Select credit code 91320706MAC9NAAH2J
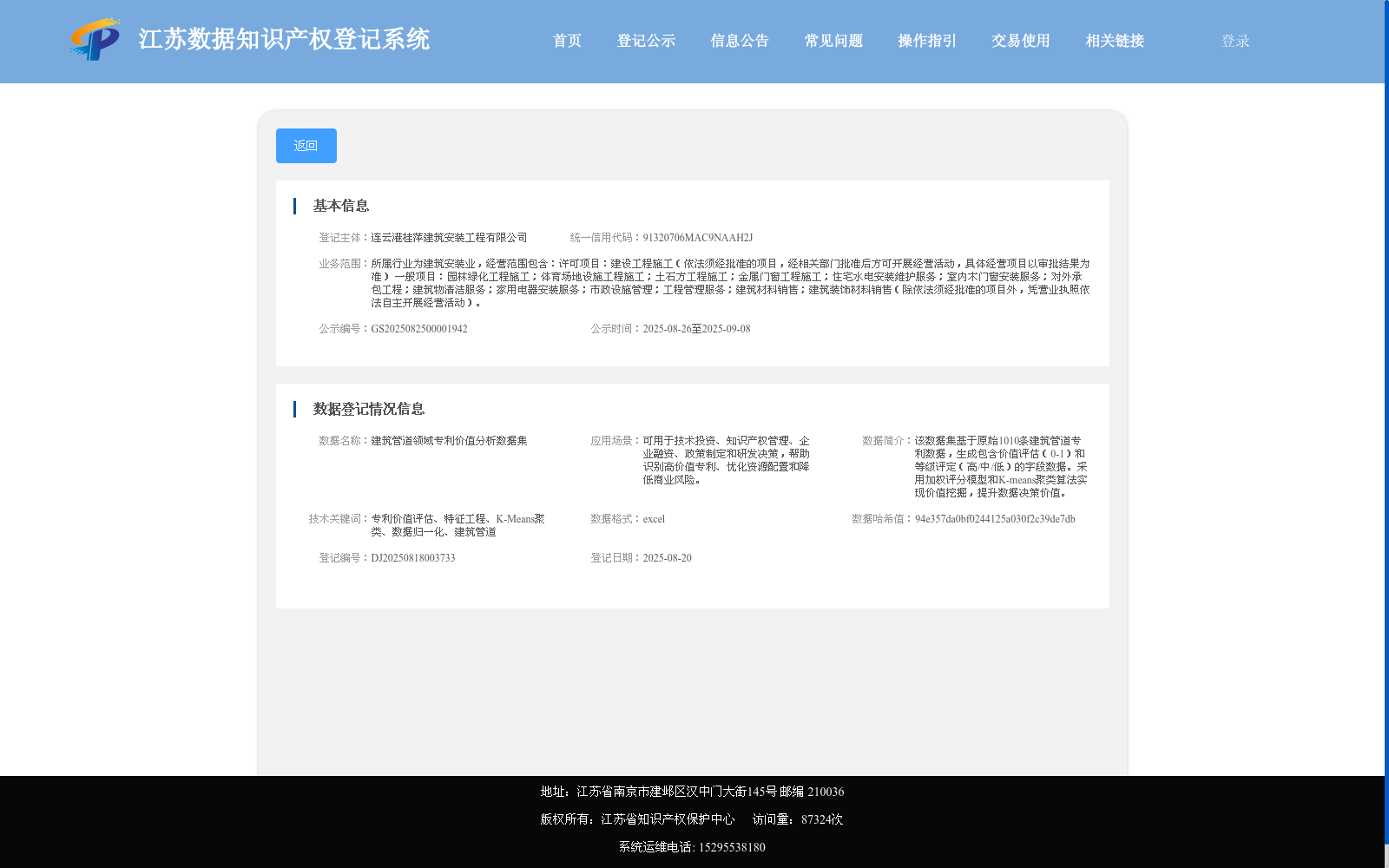 point(698,238)
